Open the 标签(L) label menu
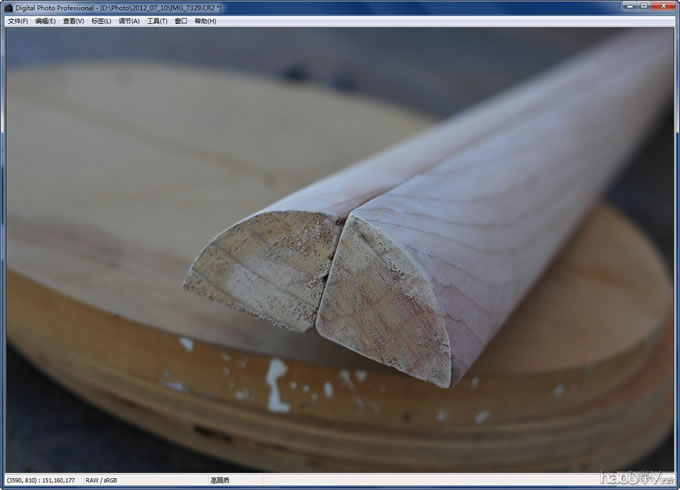Image resolution: width=680 pixels, height=490 pixels. 101,20
